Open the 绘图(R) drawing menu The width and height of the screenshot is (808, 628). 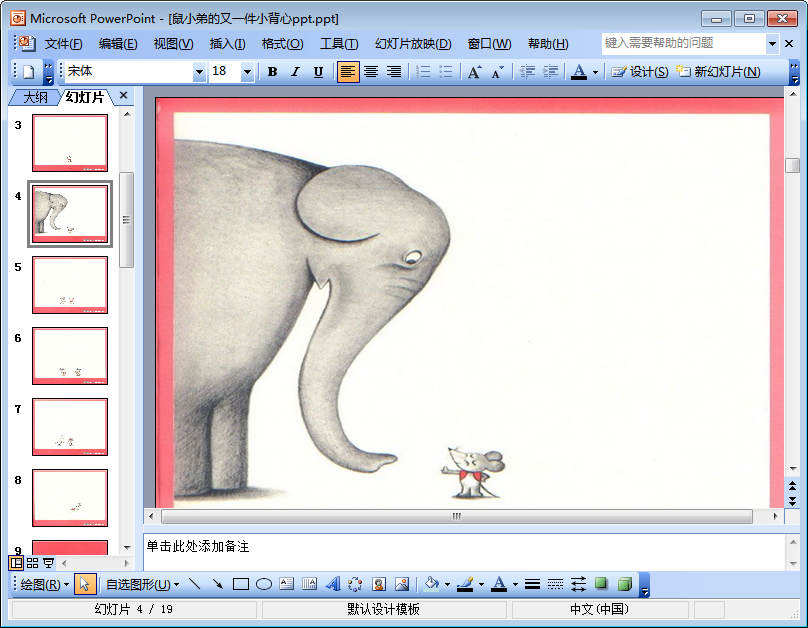click(x=44, y=585)
